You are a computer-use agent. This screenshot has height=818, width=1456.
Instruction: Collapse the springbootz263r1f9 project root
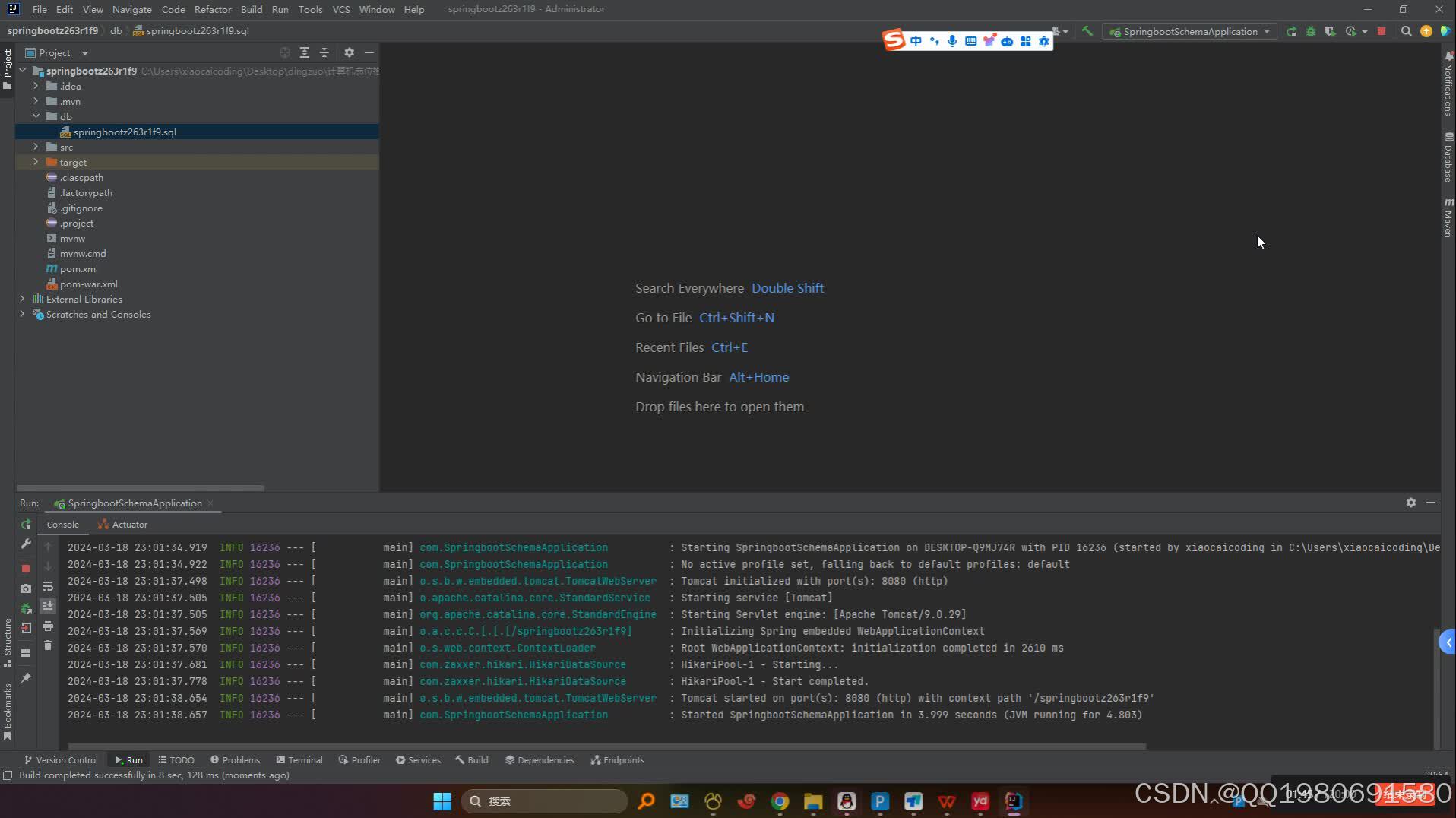tap(22, 71)
